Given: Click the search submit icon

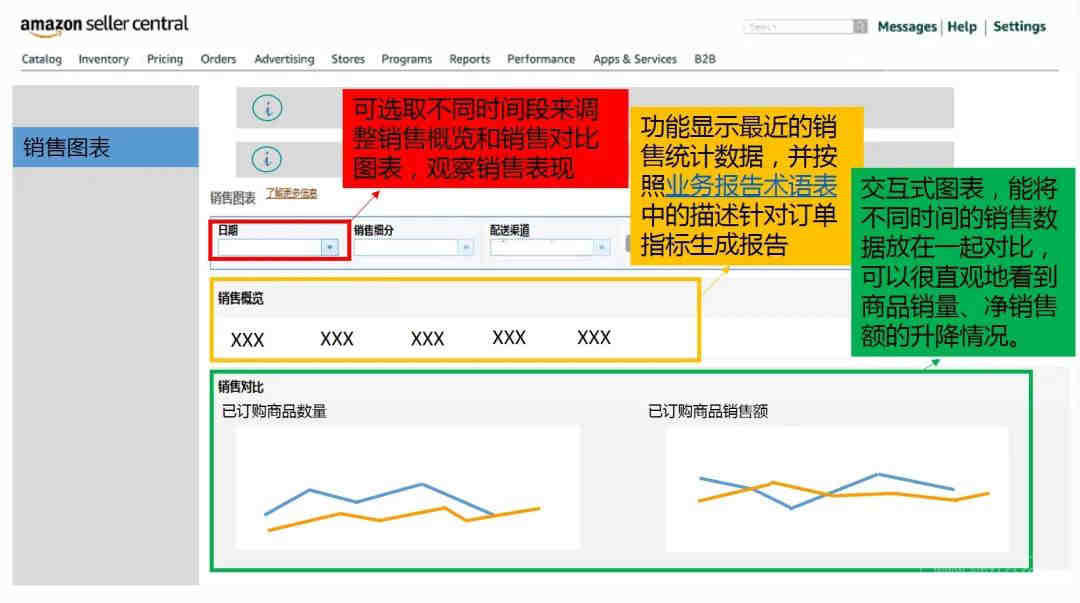Looking at the screenshot, I should [860, 27].
